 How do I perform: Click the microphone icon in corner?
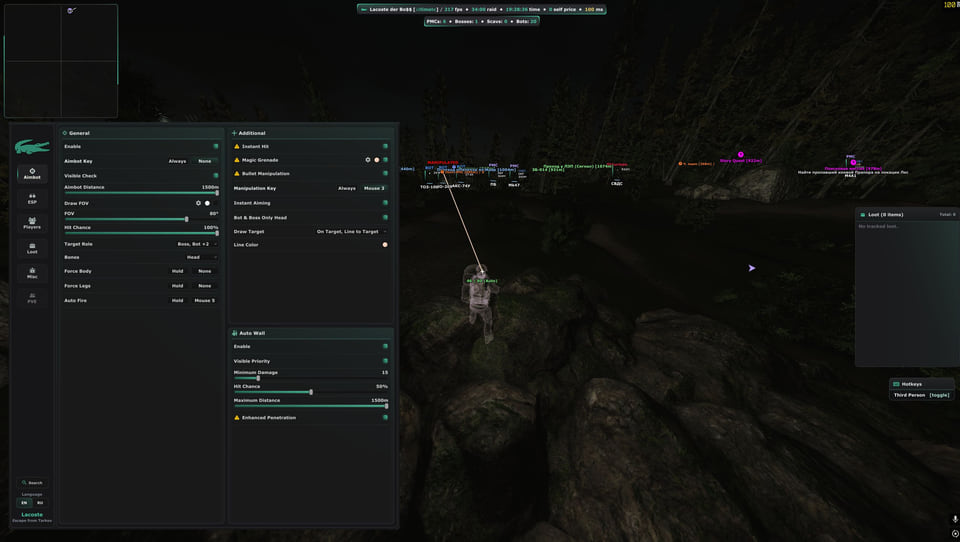coord(955,519)
